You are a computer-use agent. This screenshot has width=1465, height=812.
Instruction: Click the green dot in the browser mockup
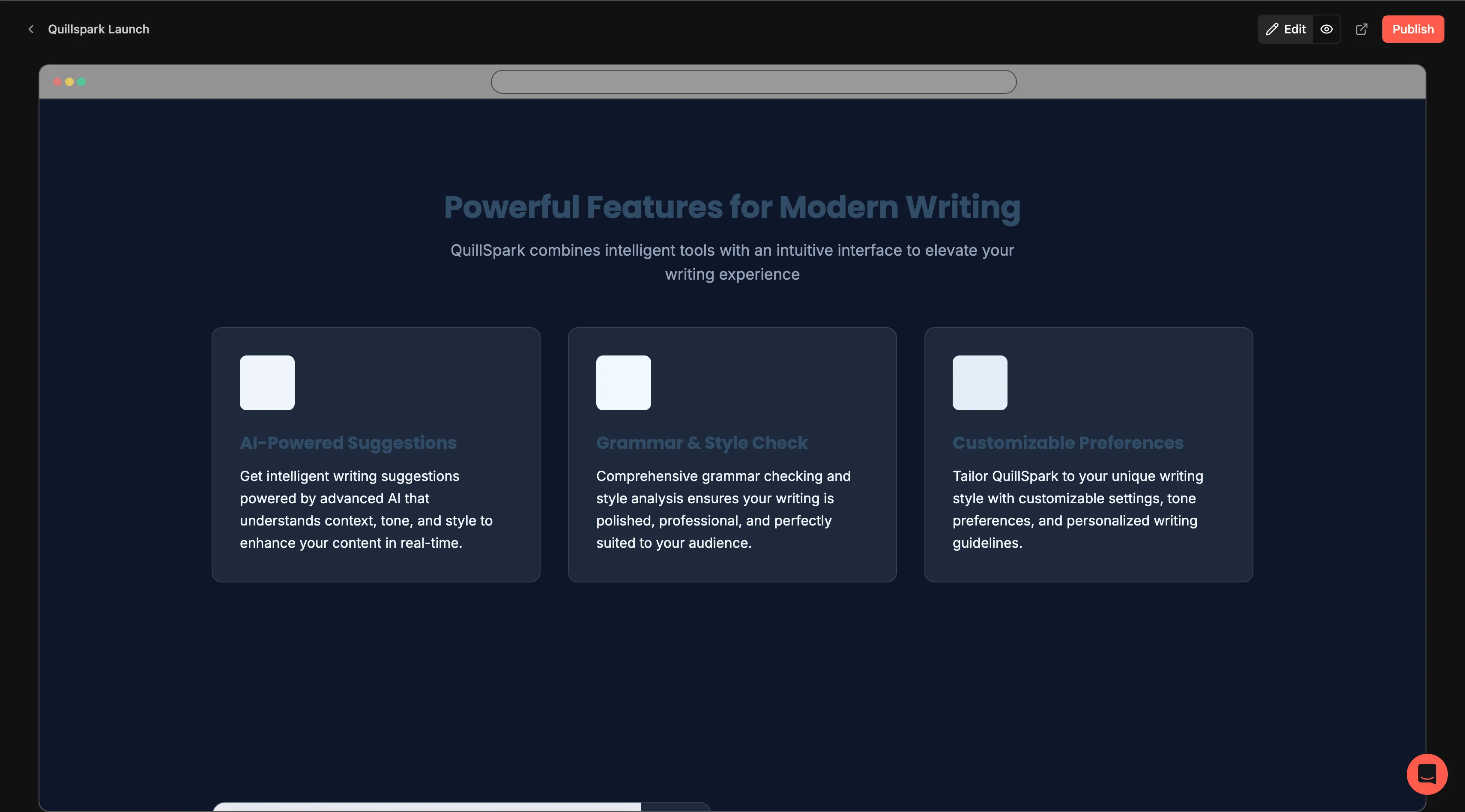[x=82, y=82]
